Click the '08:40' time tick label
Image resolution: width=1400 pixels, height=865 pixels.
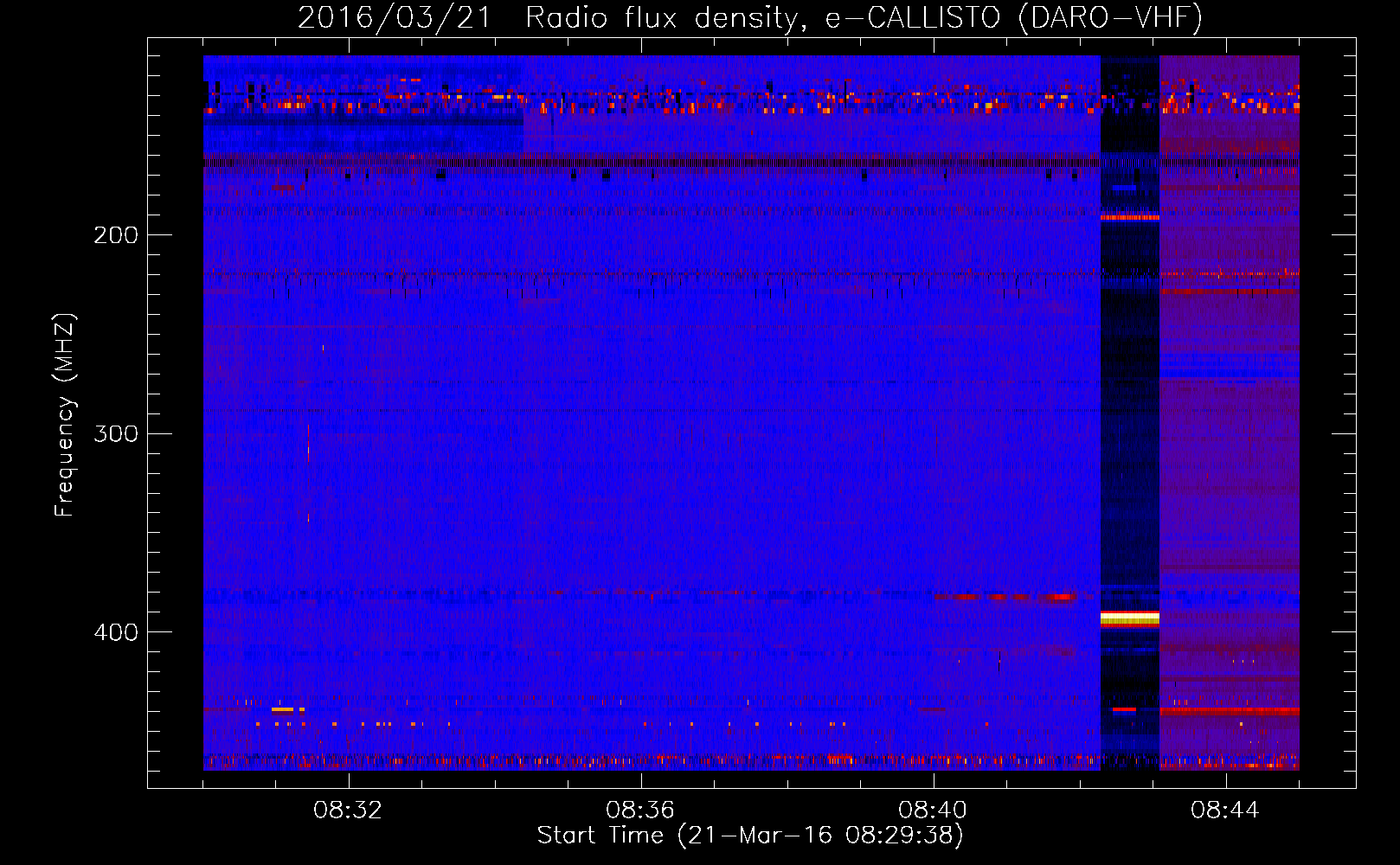coord(933,811)
